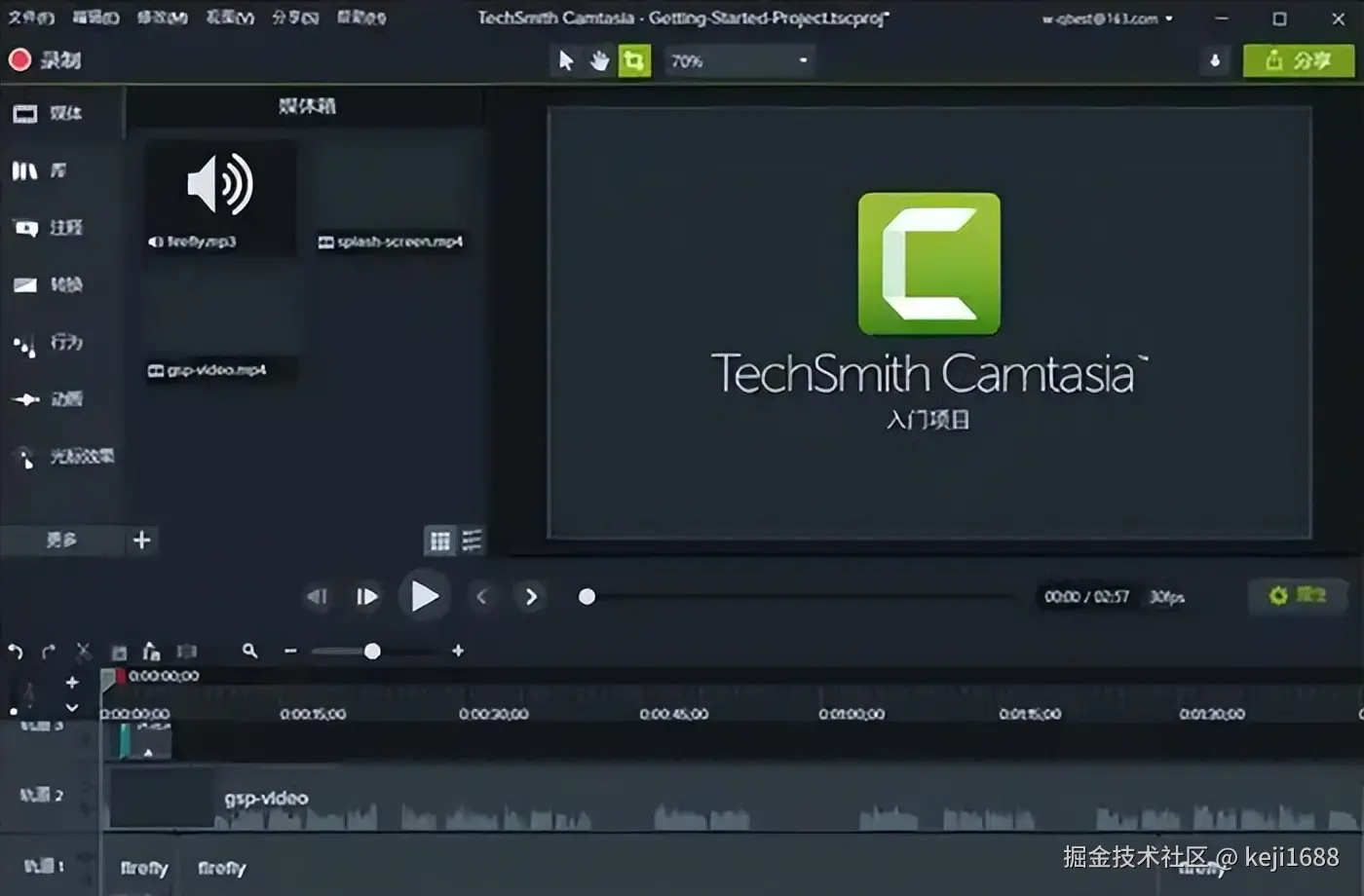Step back one frame
1364x896 pixels.
click(318, 596)
